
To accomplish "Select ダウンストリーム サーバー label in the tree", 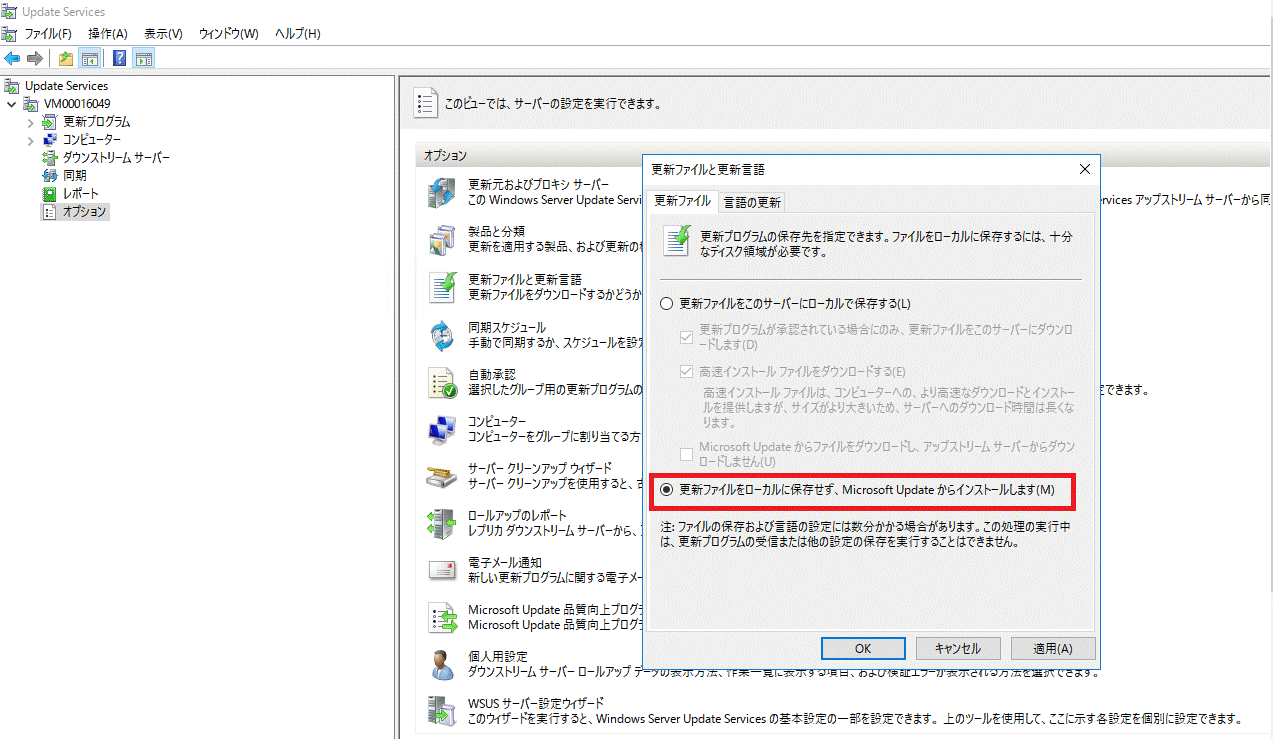I will 116,158.
